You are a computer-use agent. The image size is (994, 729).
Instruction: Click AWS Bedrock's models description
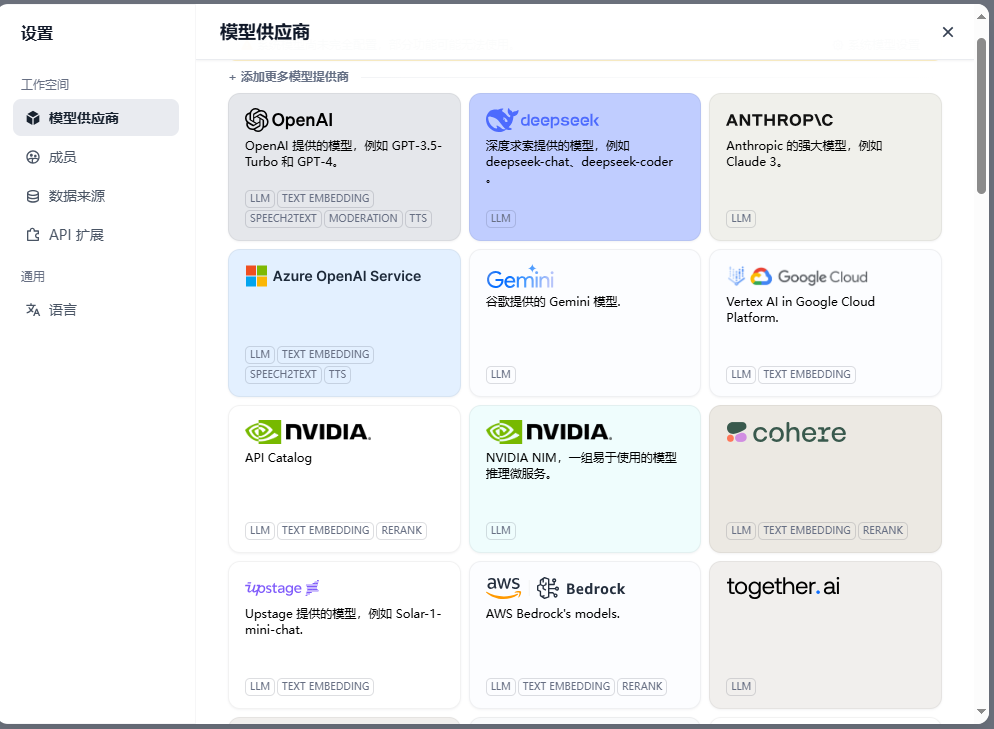pos(553,614)
